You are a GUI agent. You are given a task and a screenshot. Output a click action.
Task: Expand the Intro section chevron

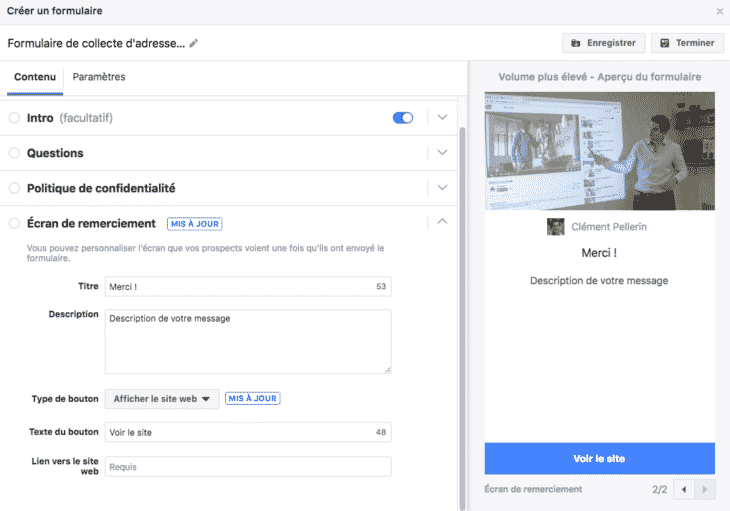click(443, 118)
